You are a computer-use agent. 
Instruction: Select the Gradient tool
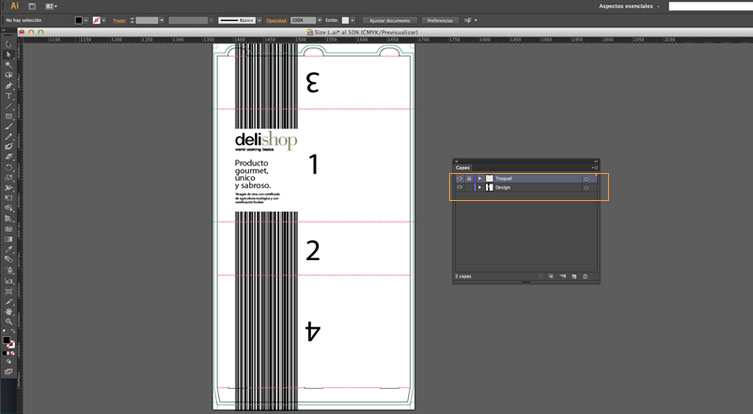(x=8, y=239)
